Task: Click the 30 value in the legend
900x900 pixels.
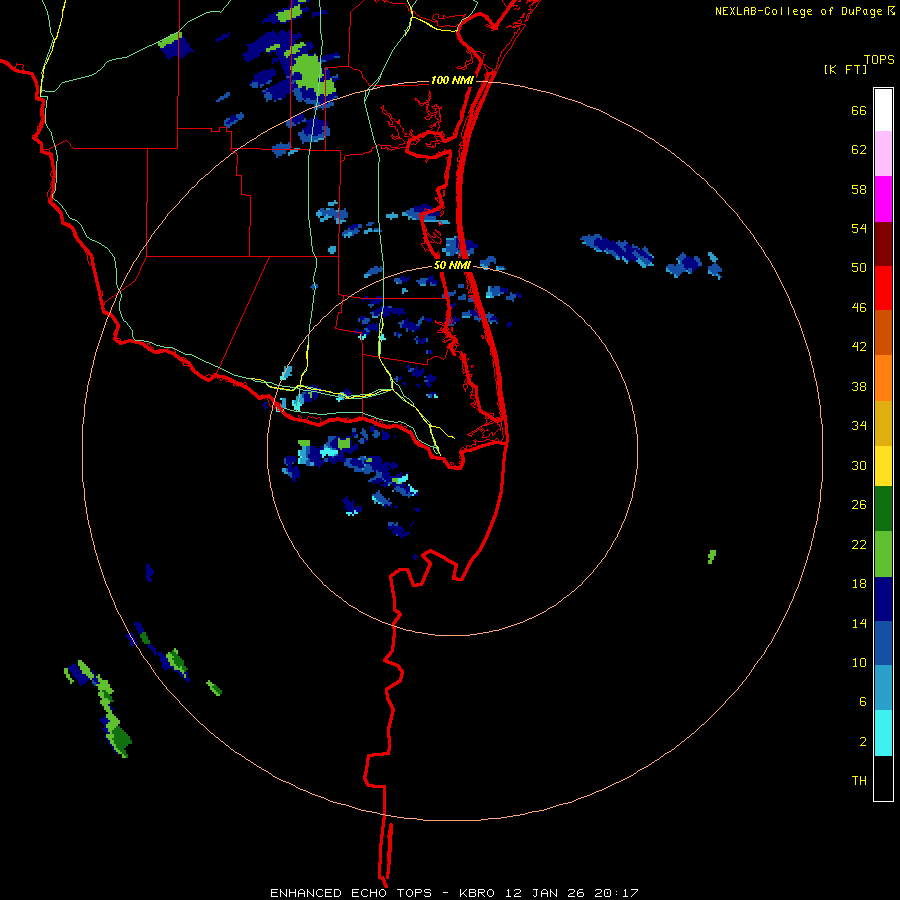Action: click(x=859, y=465)
